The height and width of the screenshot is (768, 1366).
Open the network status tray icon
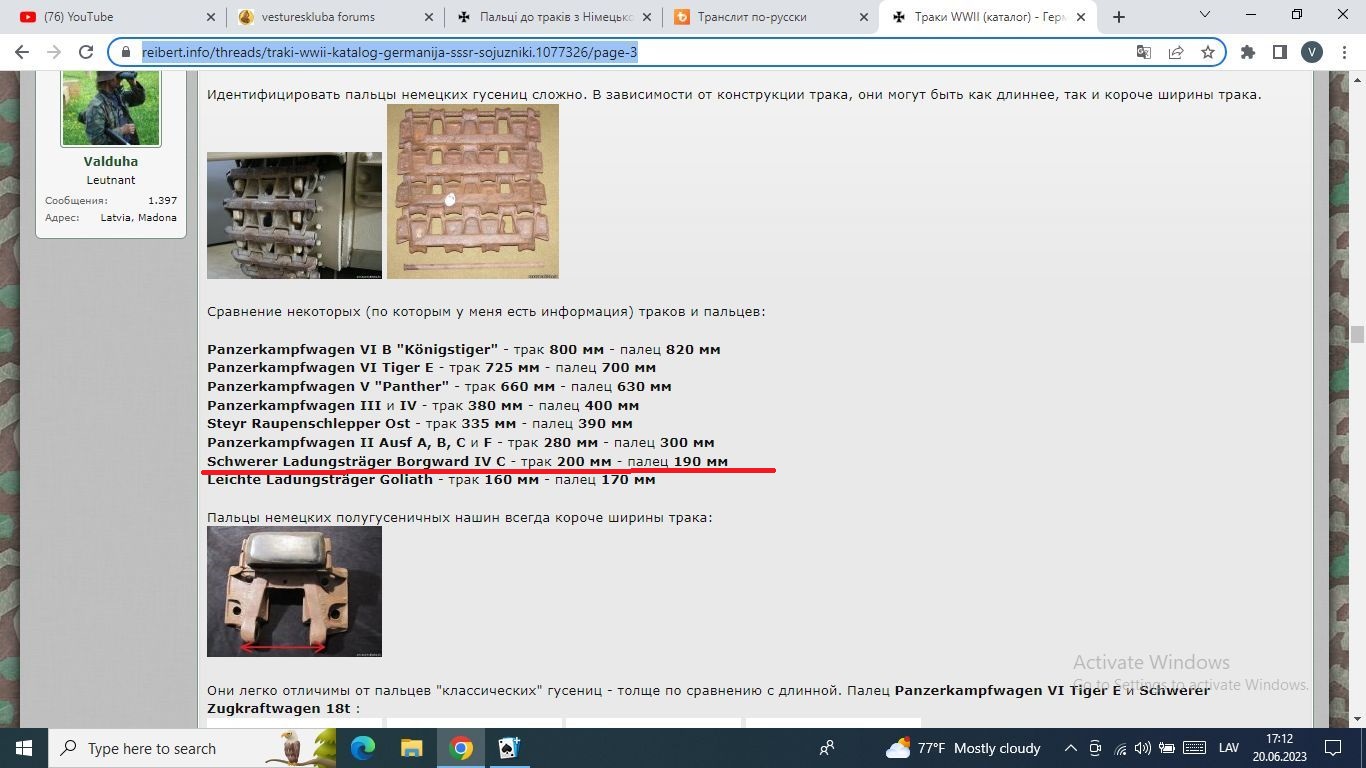tap(1120, 748)
